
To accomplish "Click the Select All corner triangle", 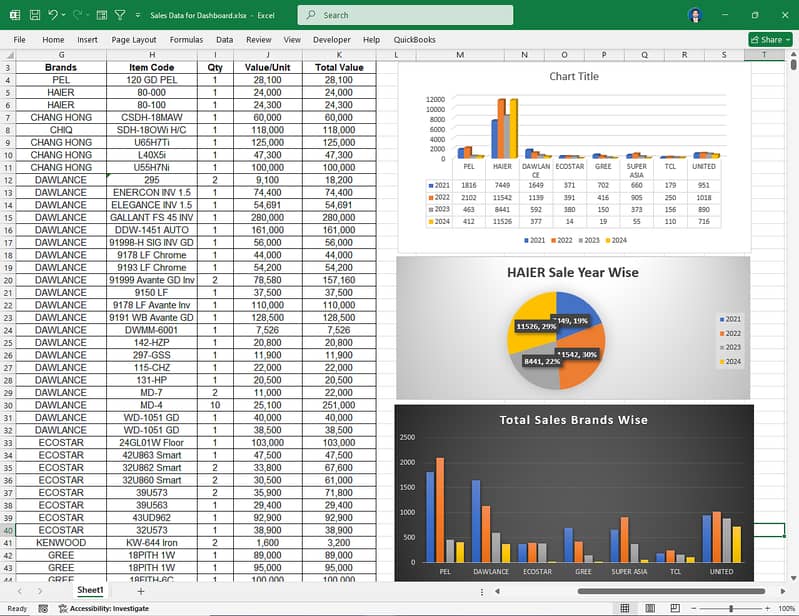I will coord(8,55).
